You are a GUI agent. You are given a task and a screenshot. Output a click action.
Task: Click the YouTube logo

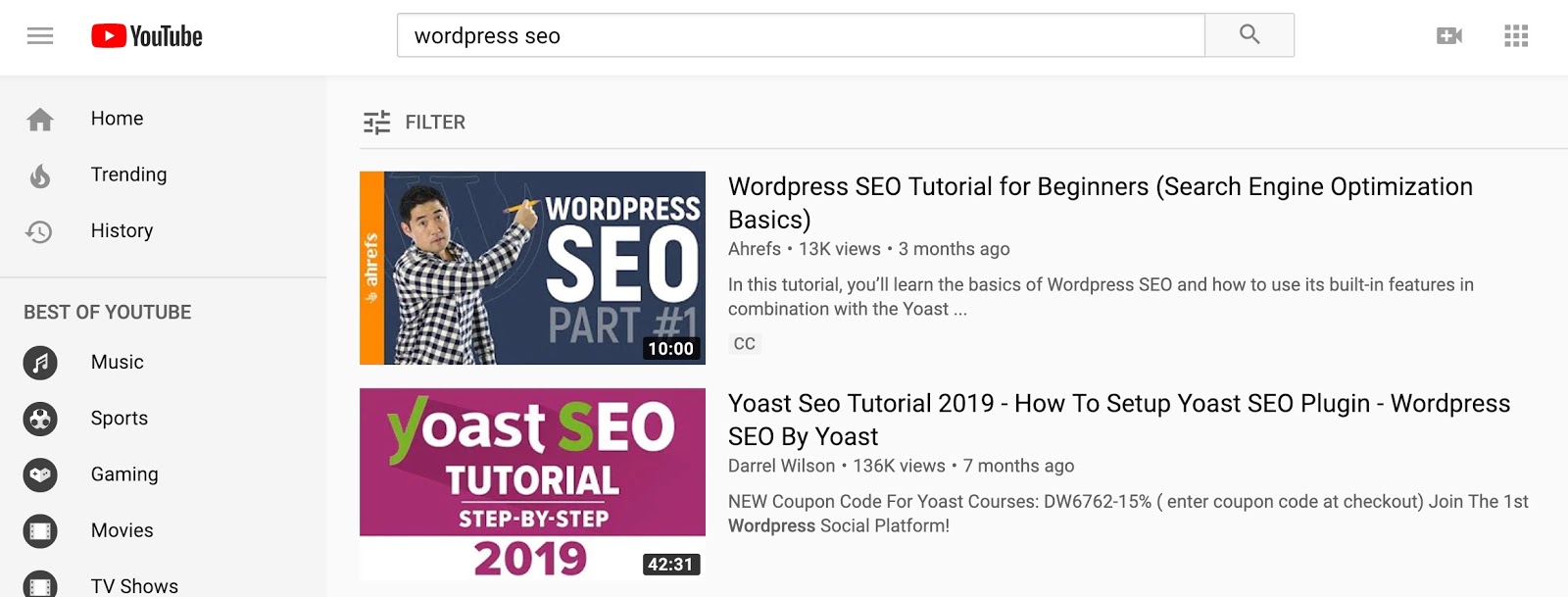coord(147,36)
